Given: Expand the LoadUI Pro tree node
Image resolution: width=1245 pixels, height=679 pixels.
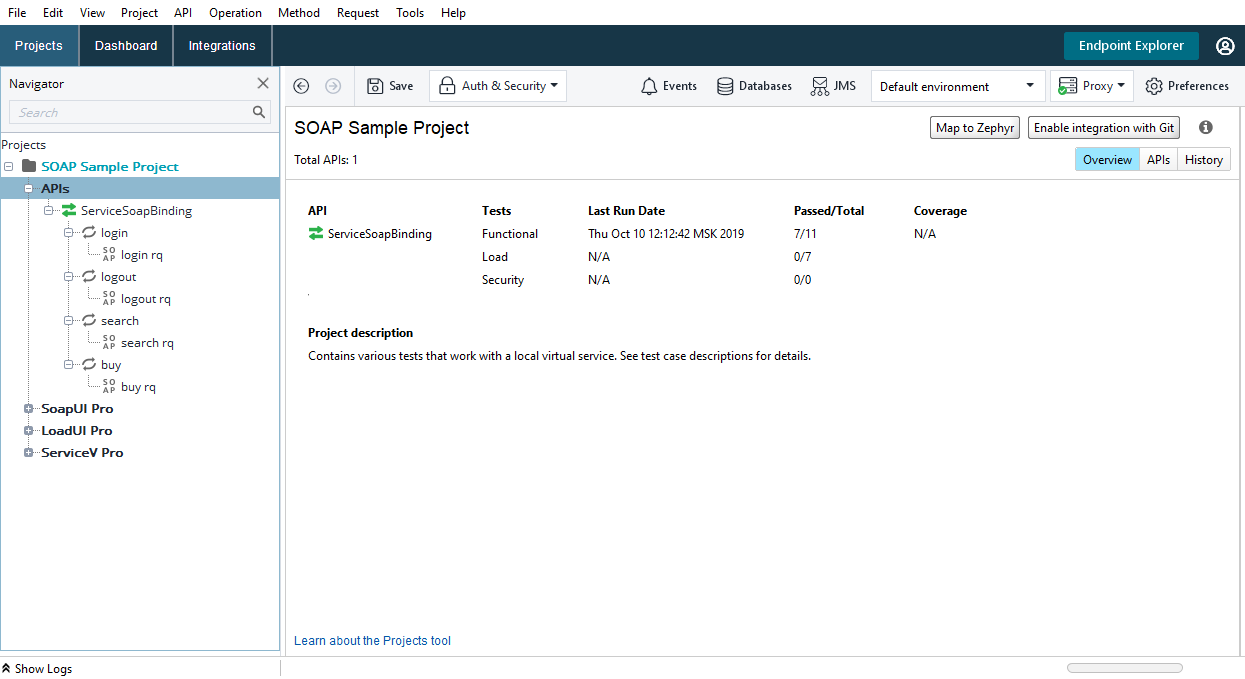Looking at the screenshot, I should click(29, 431).
